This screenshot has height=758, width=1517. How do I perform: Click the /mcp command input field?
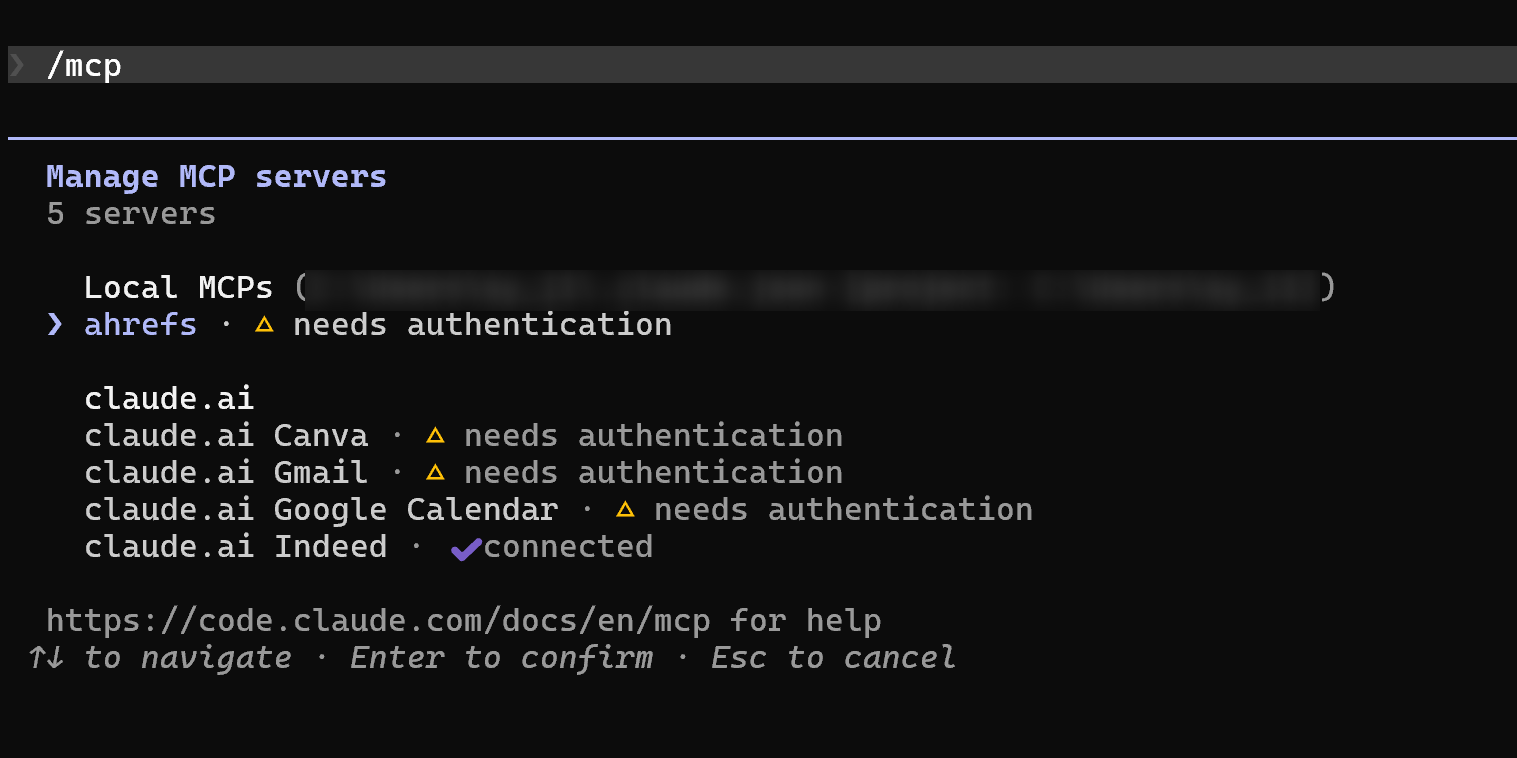tap(85, 64)
